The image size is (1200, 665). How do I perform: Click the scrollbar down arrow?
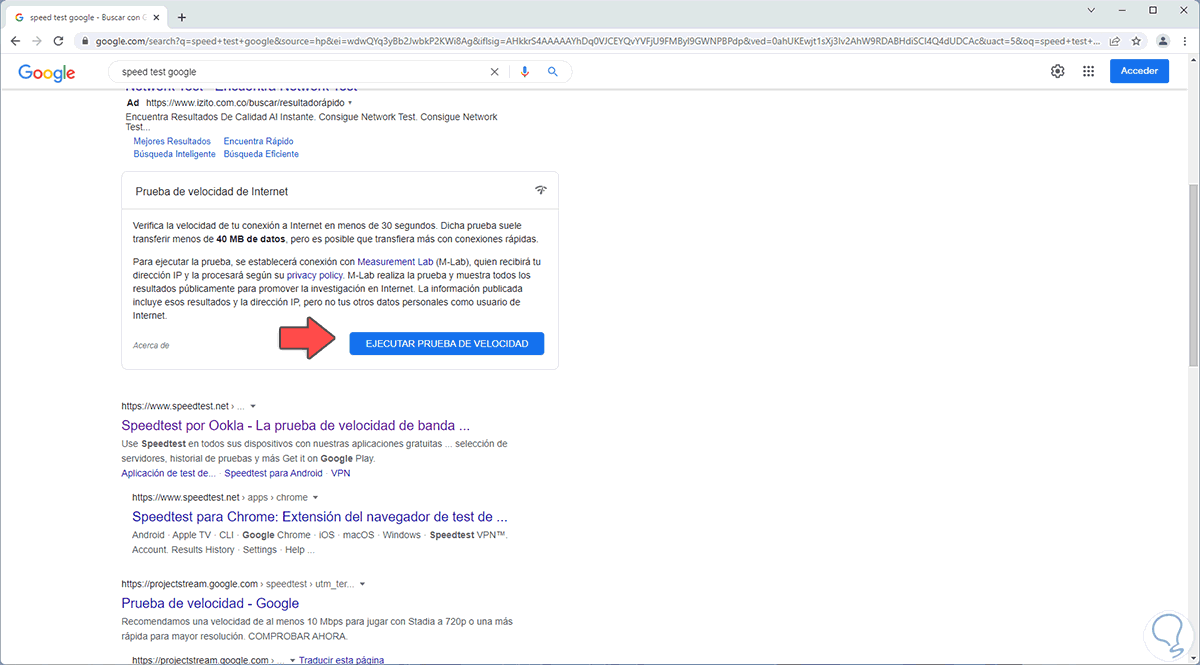click(1193, 658)
